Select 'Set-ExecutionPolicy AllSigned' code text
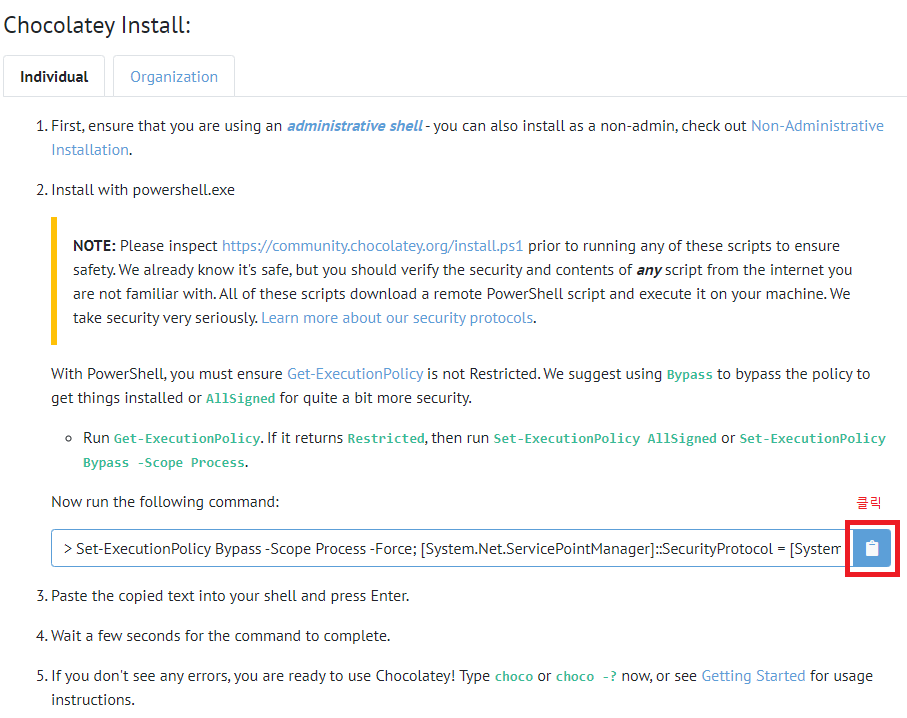This screenshot has height=718, width=907. [x=605, y=439]
